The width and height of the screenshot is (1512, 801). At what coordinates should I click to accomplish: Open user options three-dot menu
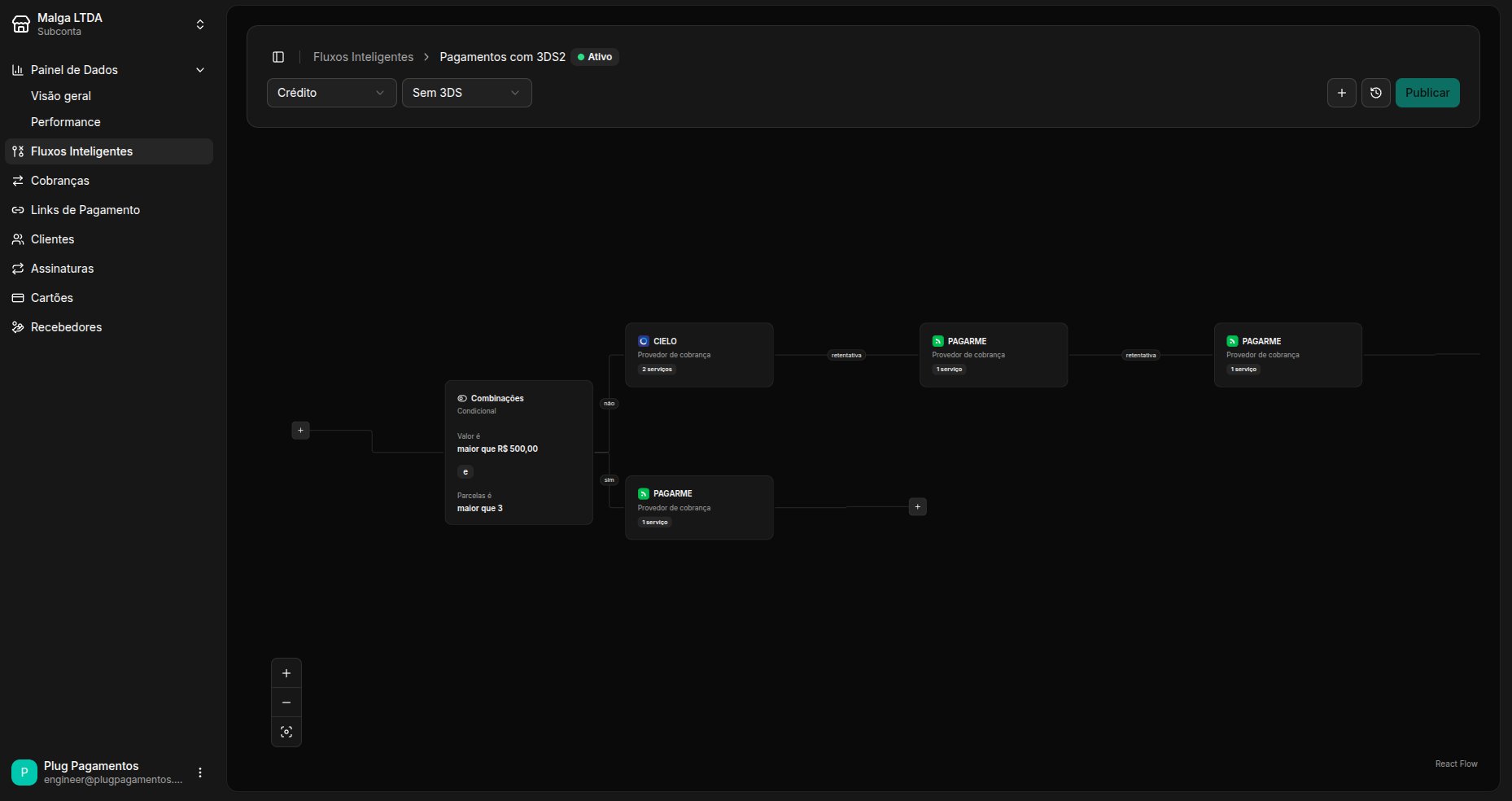[x=200, y=773]
